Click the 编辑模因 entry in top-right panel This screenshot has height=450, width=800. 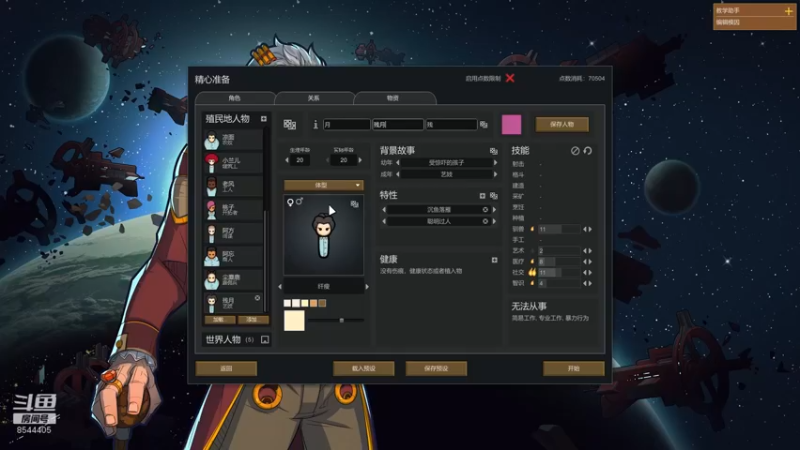(728, 22)
